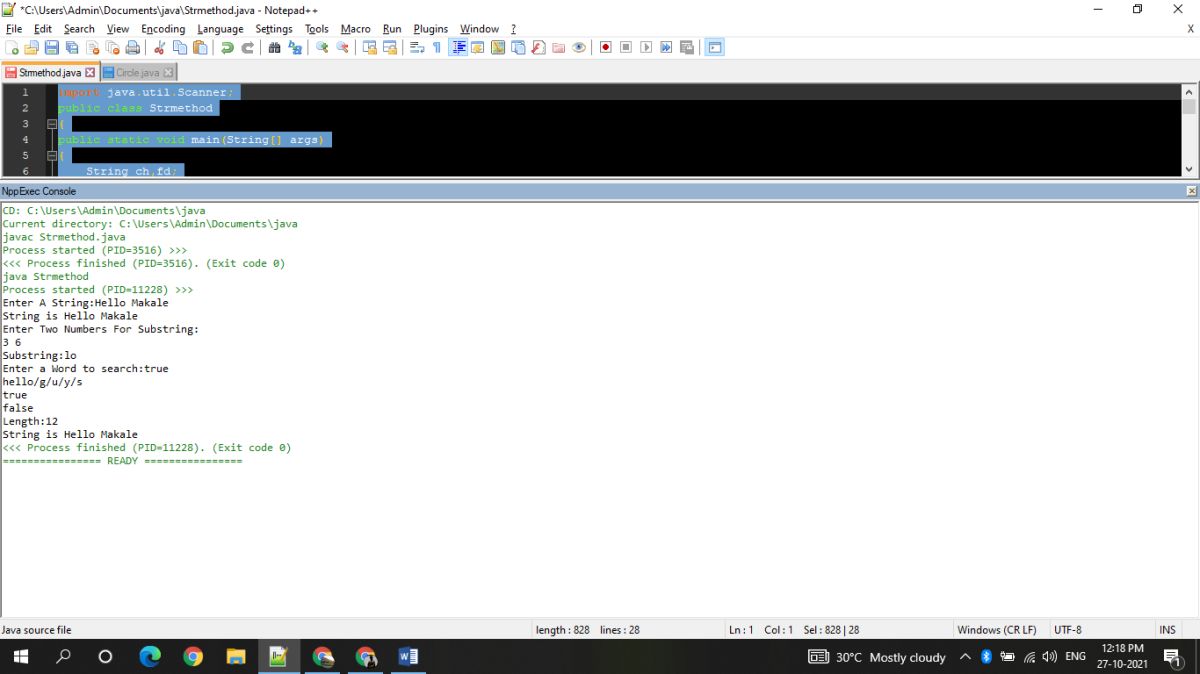The height and width of the screenshot is (674, 1200).
Task: Open the Windows Start menu
Action: [x=21, y=656]
